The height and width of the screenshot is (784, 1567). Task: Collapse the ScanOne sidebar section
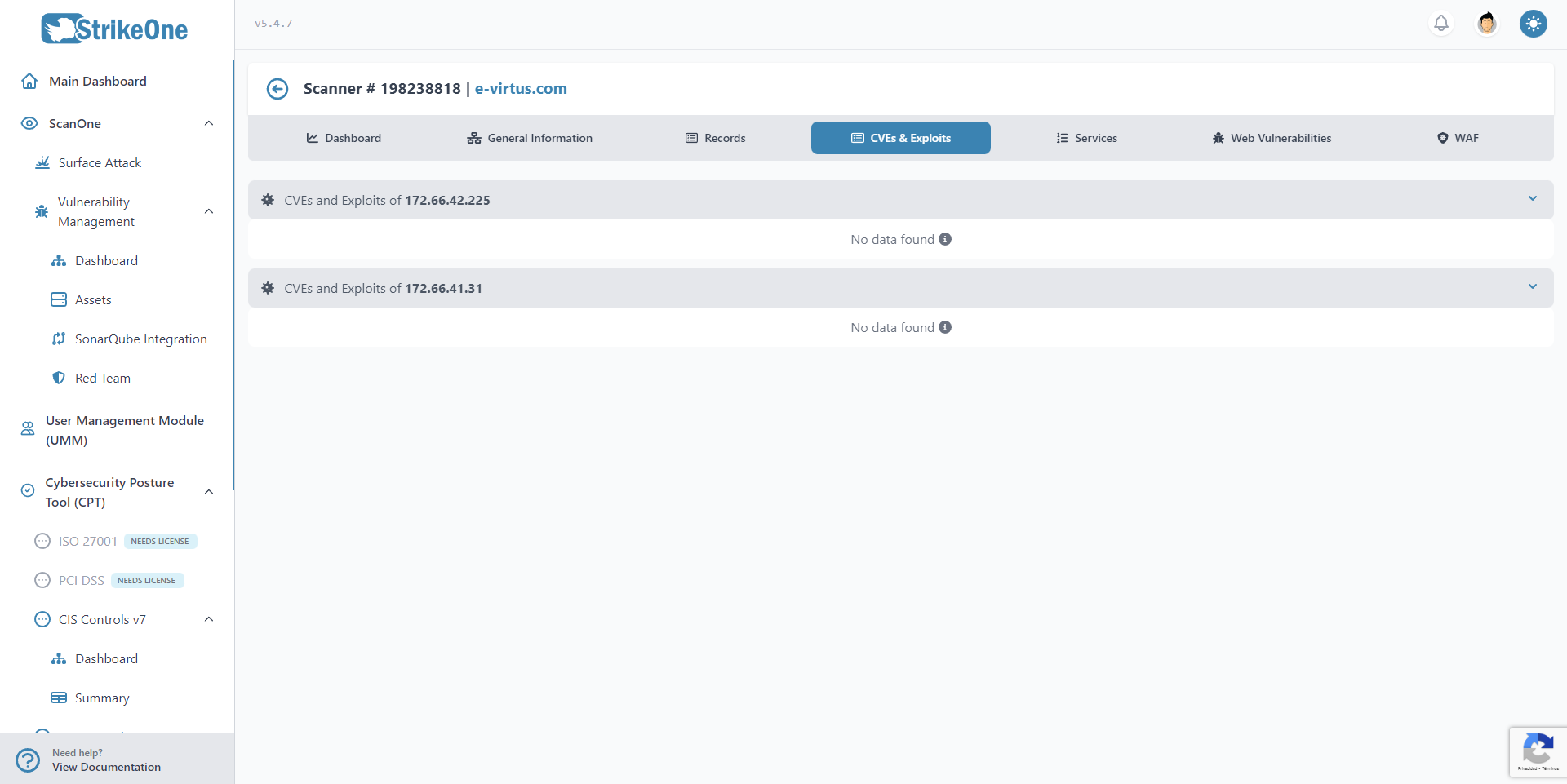[209, 123]
